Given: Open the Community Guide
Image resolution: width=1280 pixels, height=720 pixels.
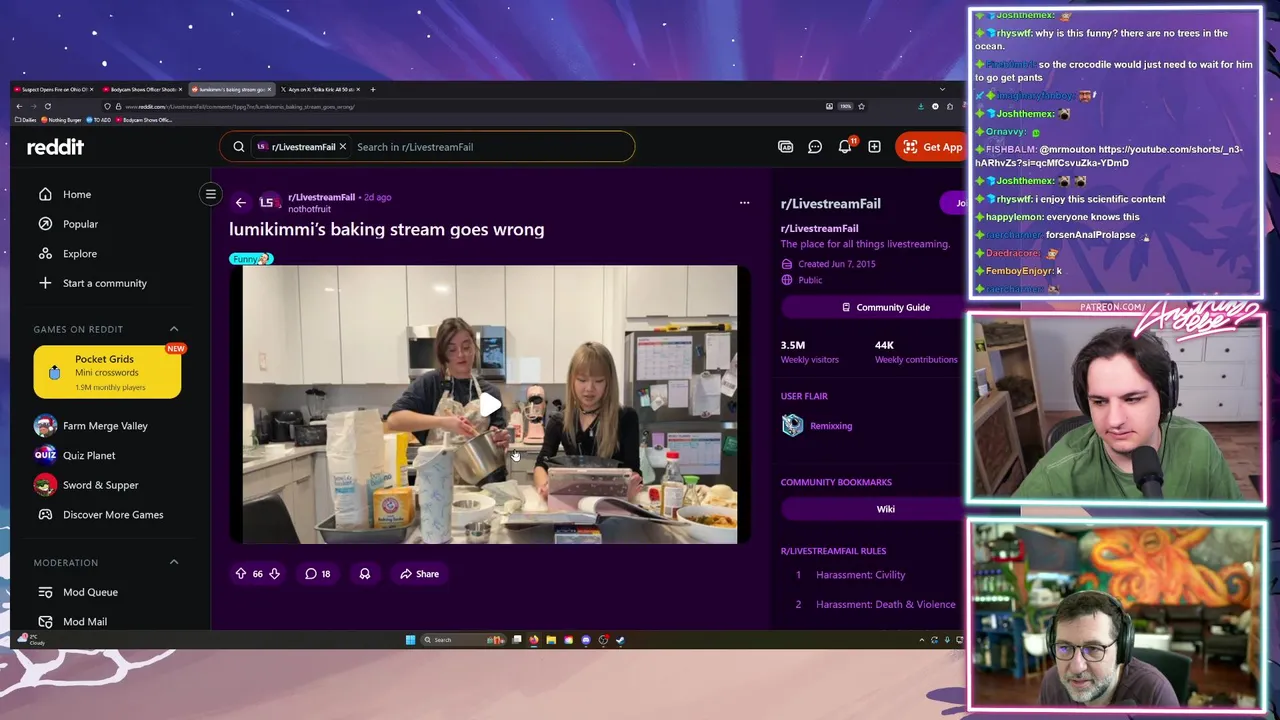Looking at the screenshot, I should click(x=885, y=307).
